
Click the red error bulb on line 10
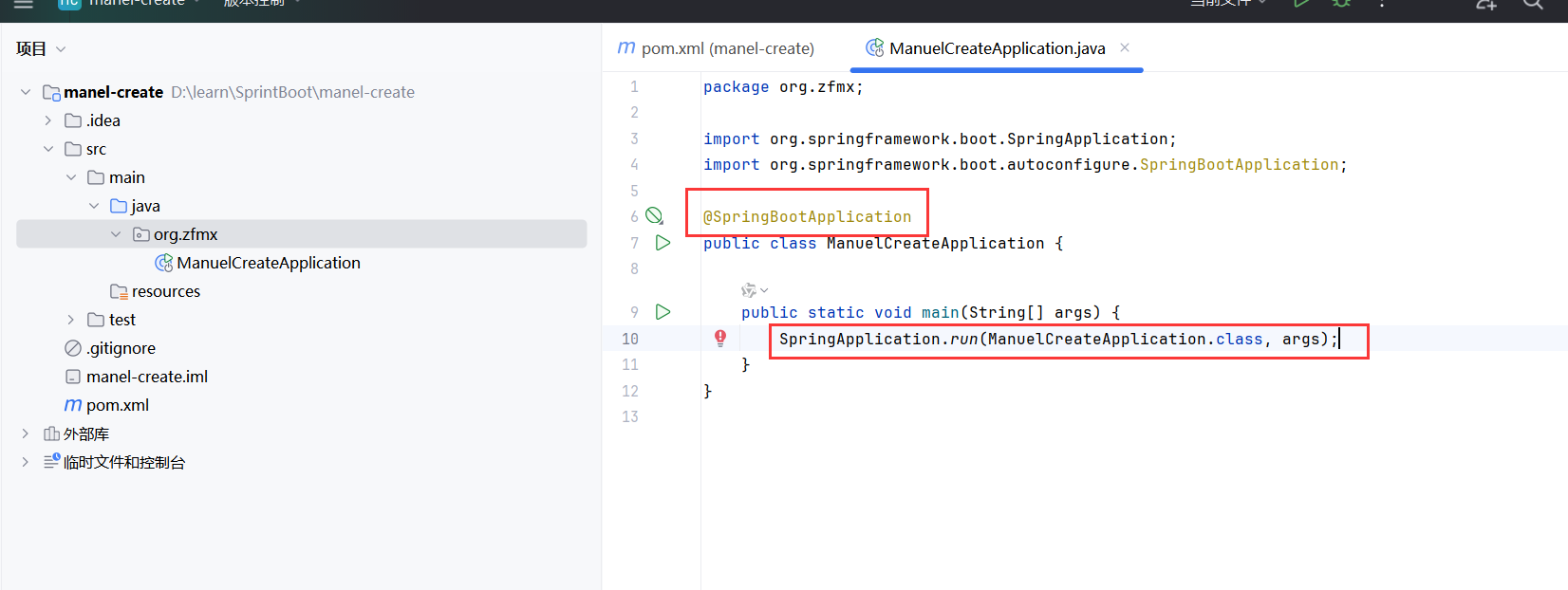(x=720, y=338)
